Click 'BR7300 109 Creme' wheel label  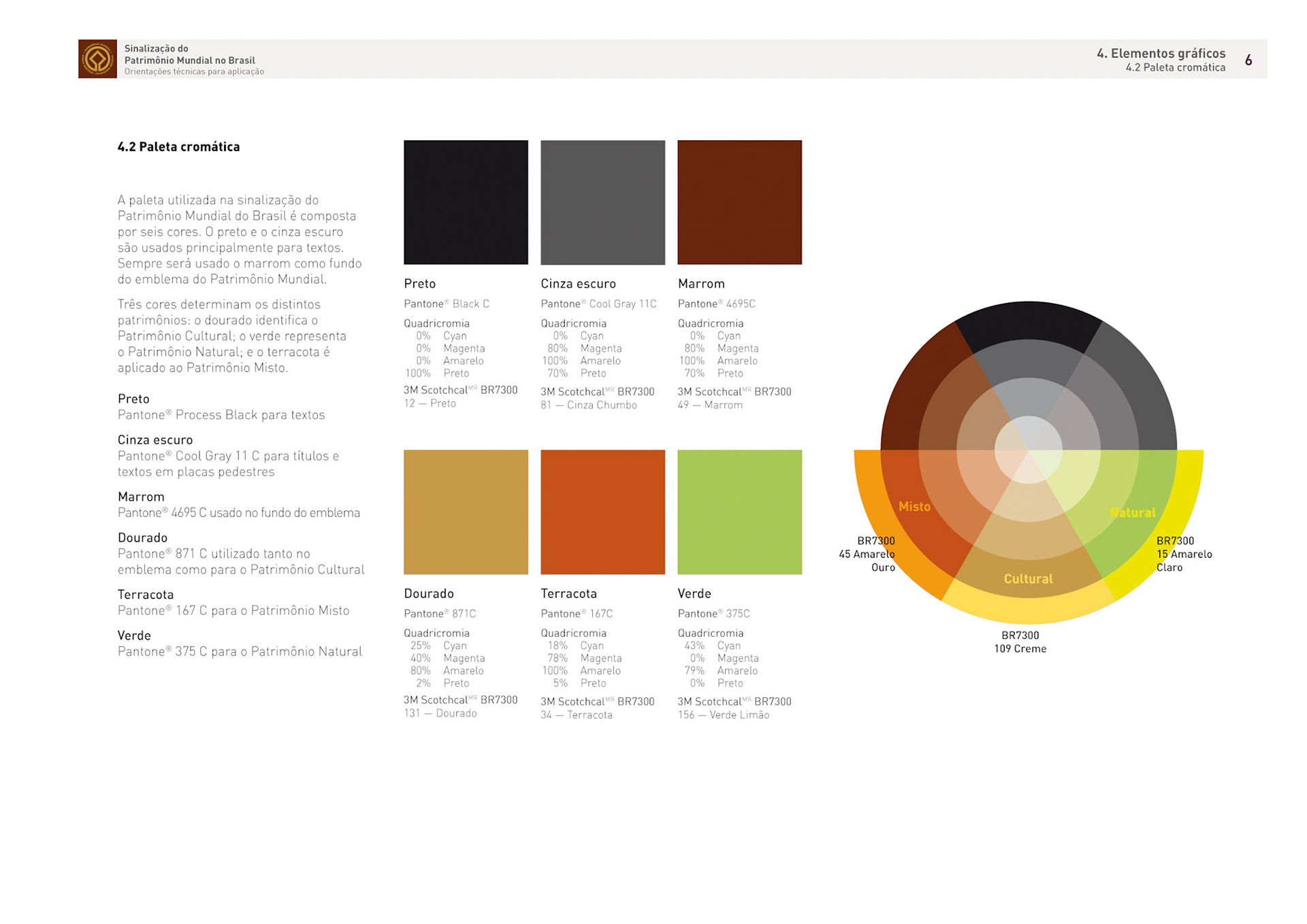(1020, 642)
